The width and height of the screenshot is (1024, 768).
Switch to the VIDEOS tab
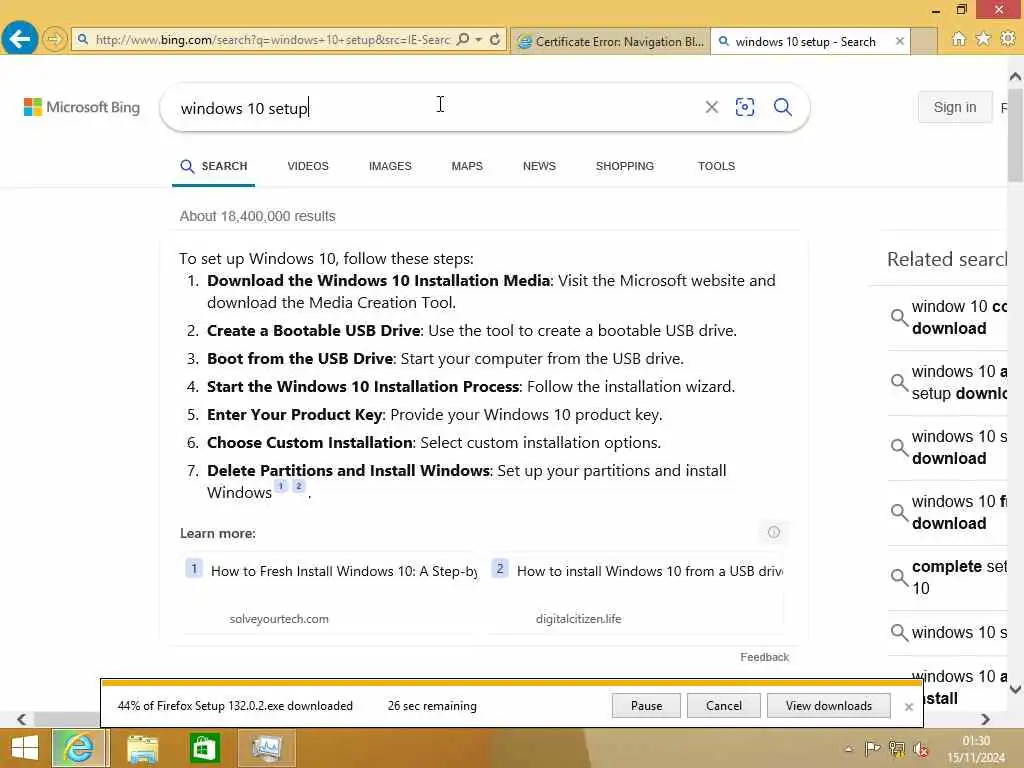click(308, 167)
